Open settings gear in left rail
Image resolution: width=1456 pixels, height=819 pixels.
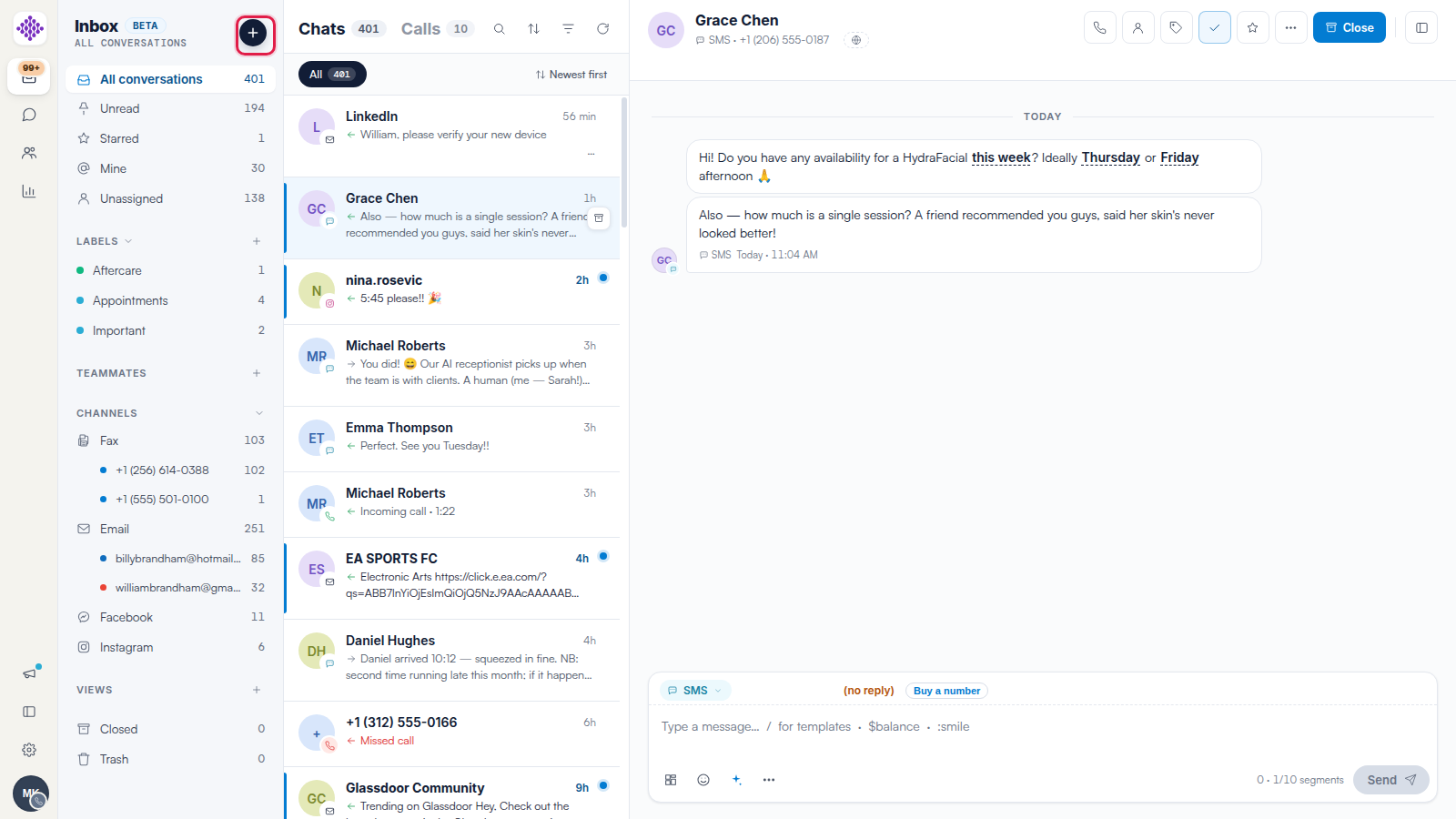tap(29, 750)
